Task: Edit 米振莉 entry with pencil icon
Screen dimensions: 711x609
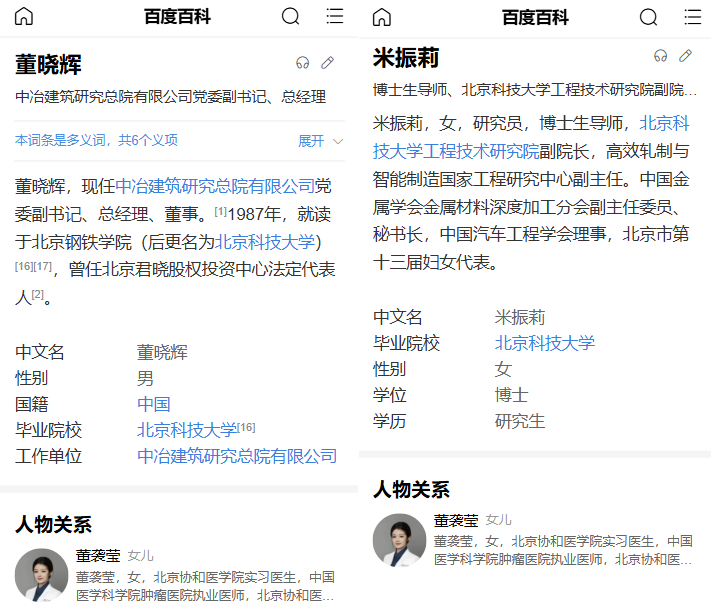Action: [x=685, y=56]
